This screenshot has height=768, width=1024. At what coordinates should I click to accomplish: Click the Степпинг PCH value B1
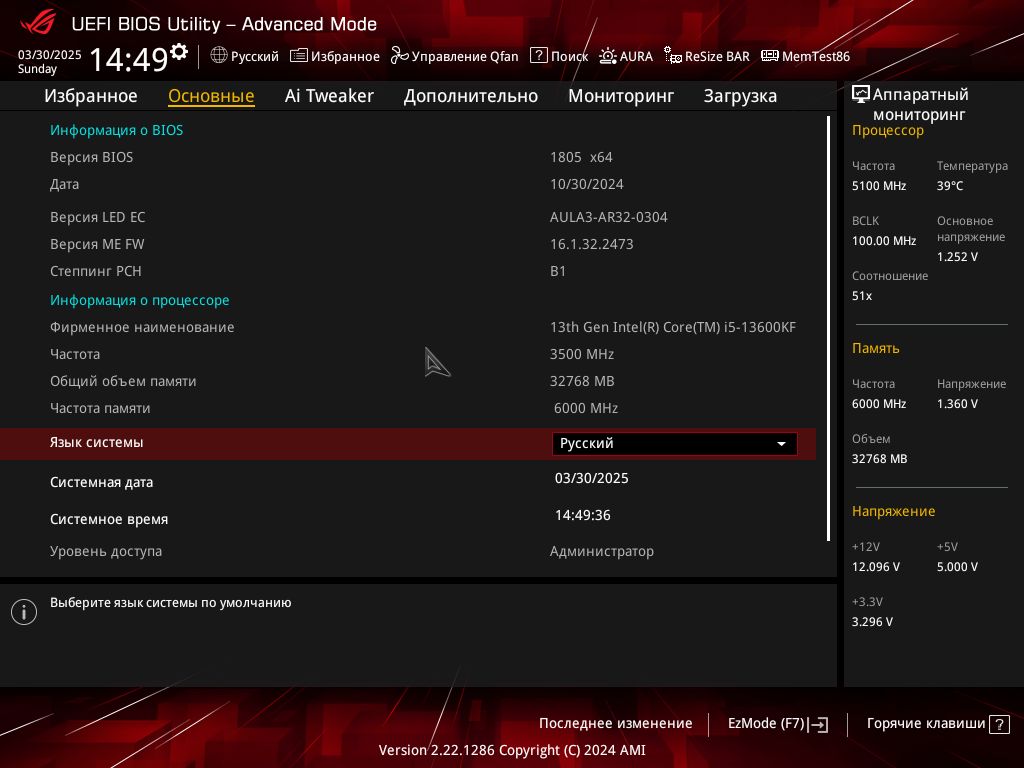558,271
